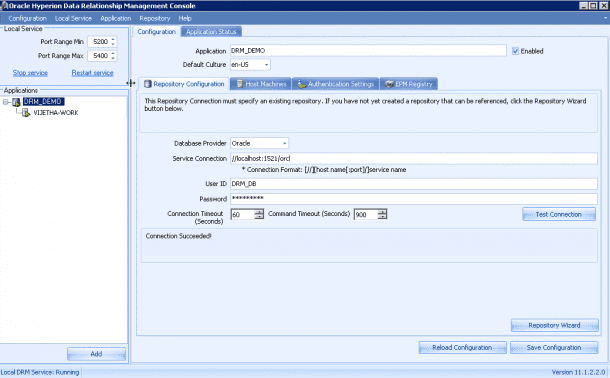Click the Service Connection input field

[x=414, y=158]
